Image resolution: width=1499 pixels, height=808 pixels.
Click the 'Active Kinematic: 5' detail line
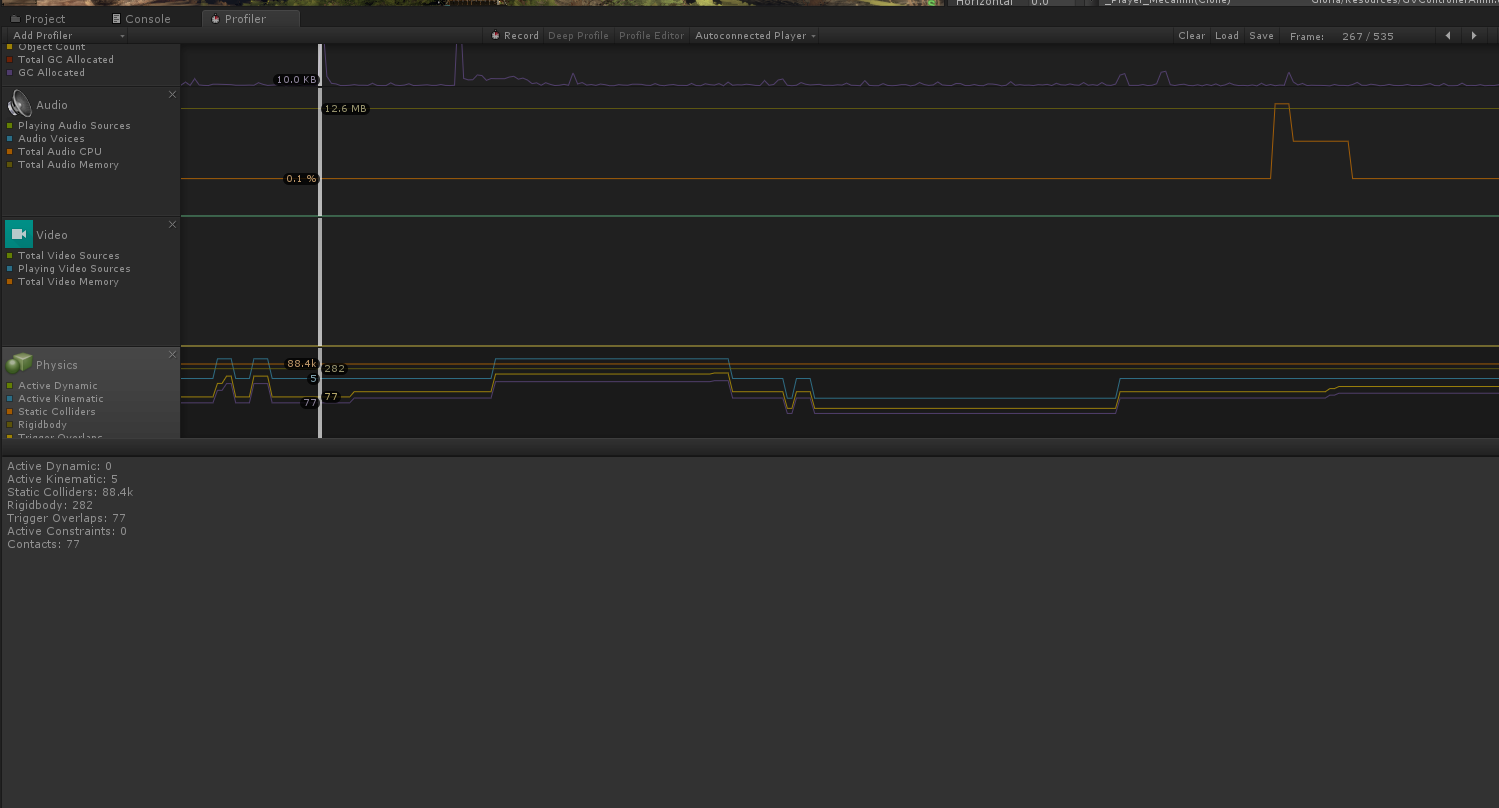[x=62, y=479]
